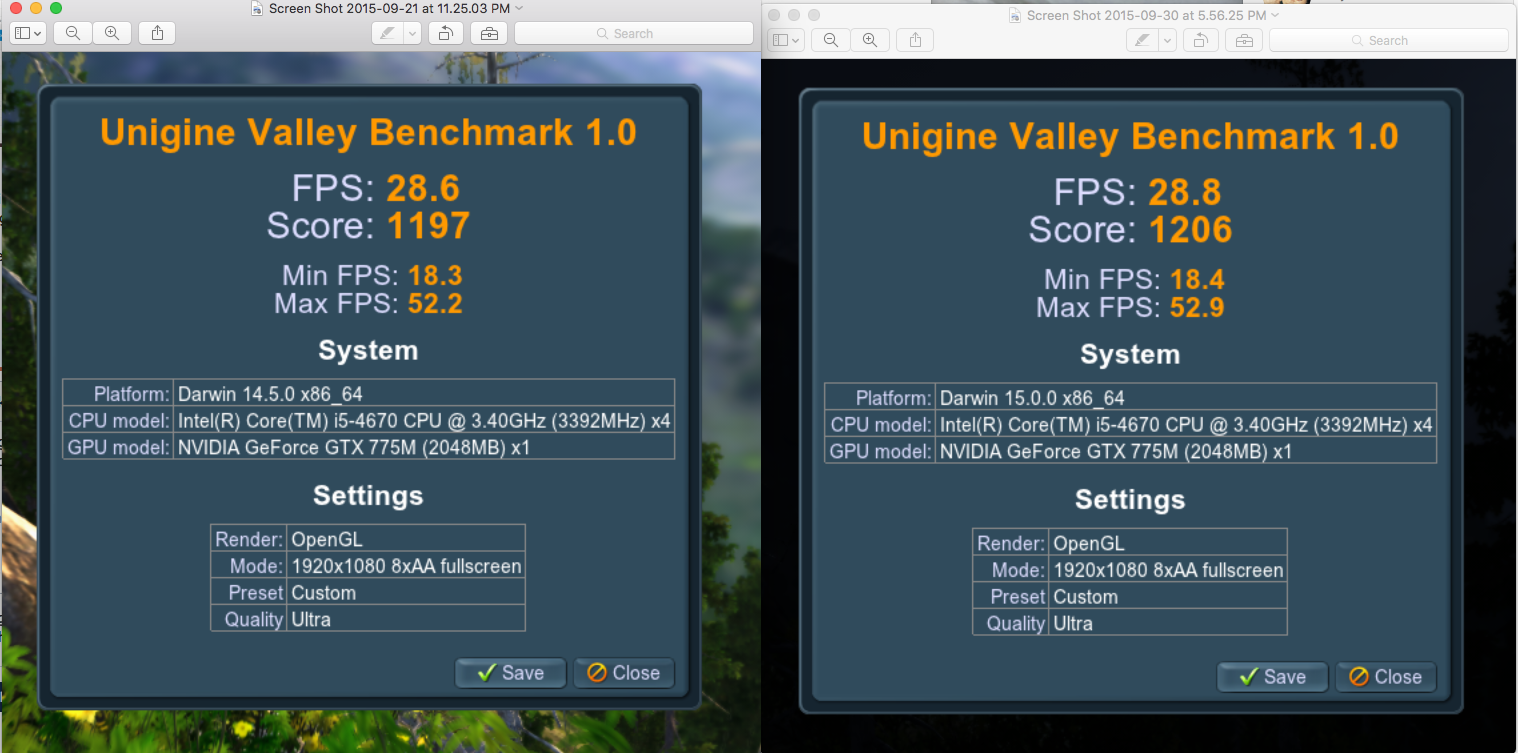This screenshot has height=753, width=1518.
Task: Click Save in the 1206 score dialog
Action: (1273, 677)
